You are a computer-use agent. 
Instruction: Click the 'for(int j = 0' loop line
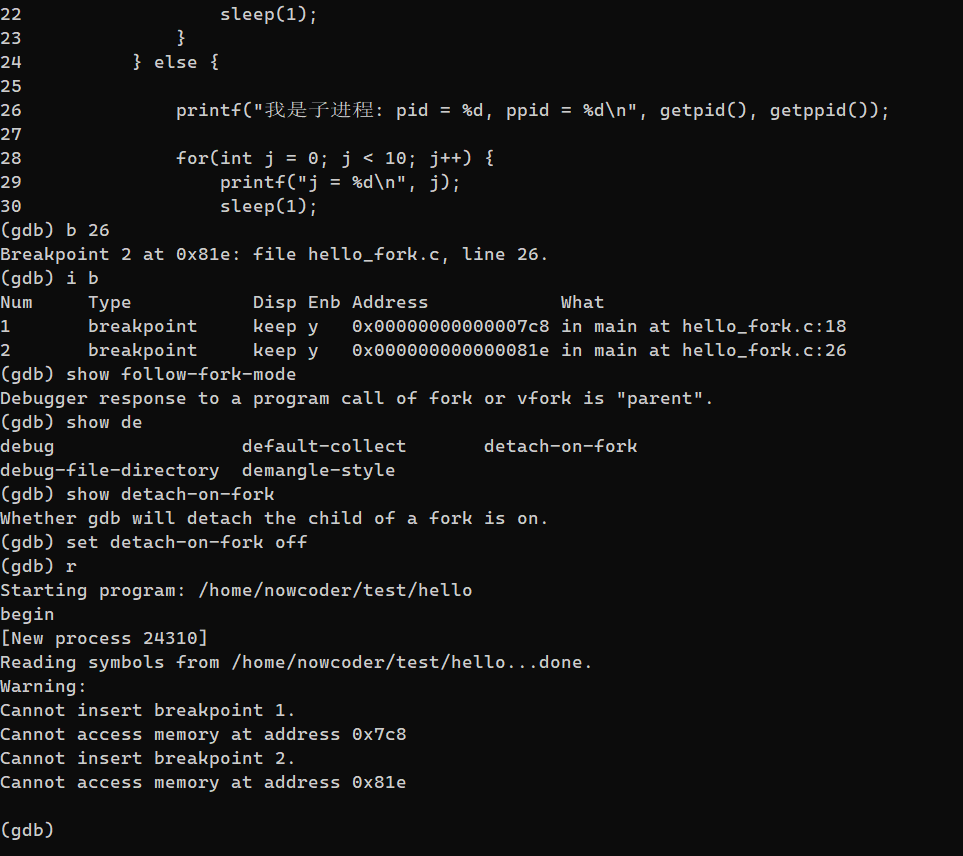click(335, 158)
